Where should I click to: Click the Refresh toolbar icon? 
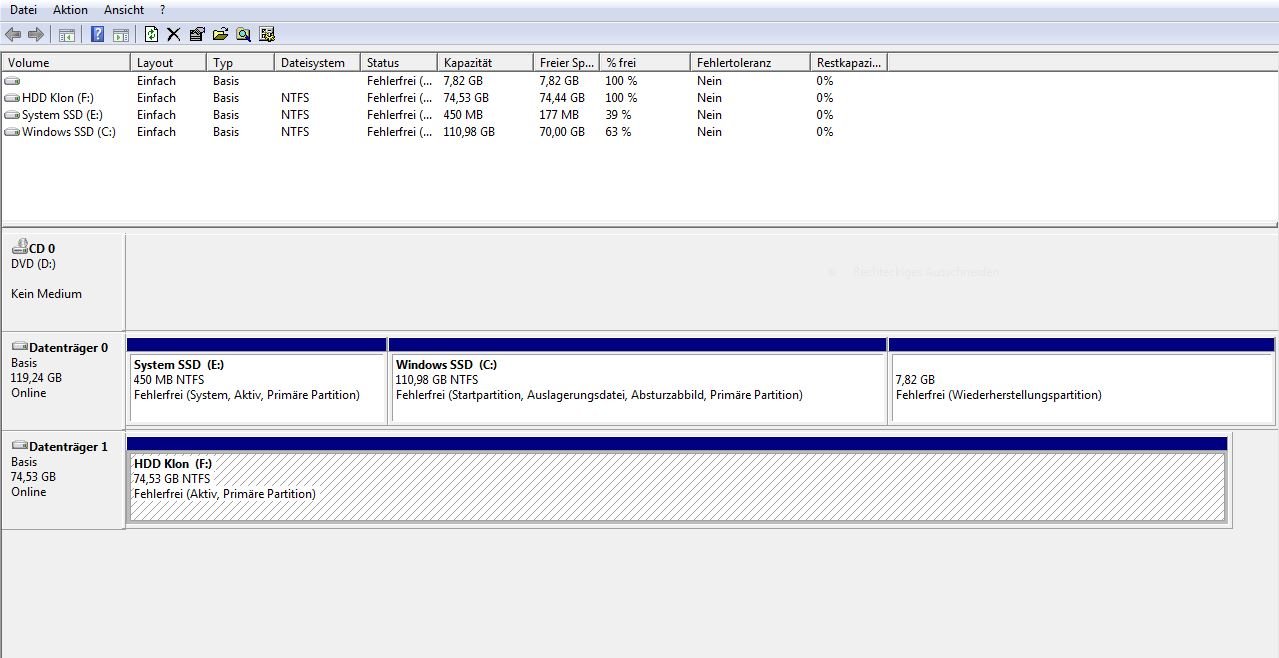[x=151, y=35]
